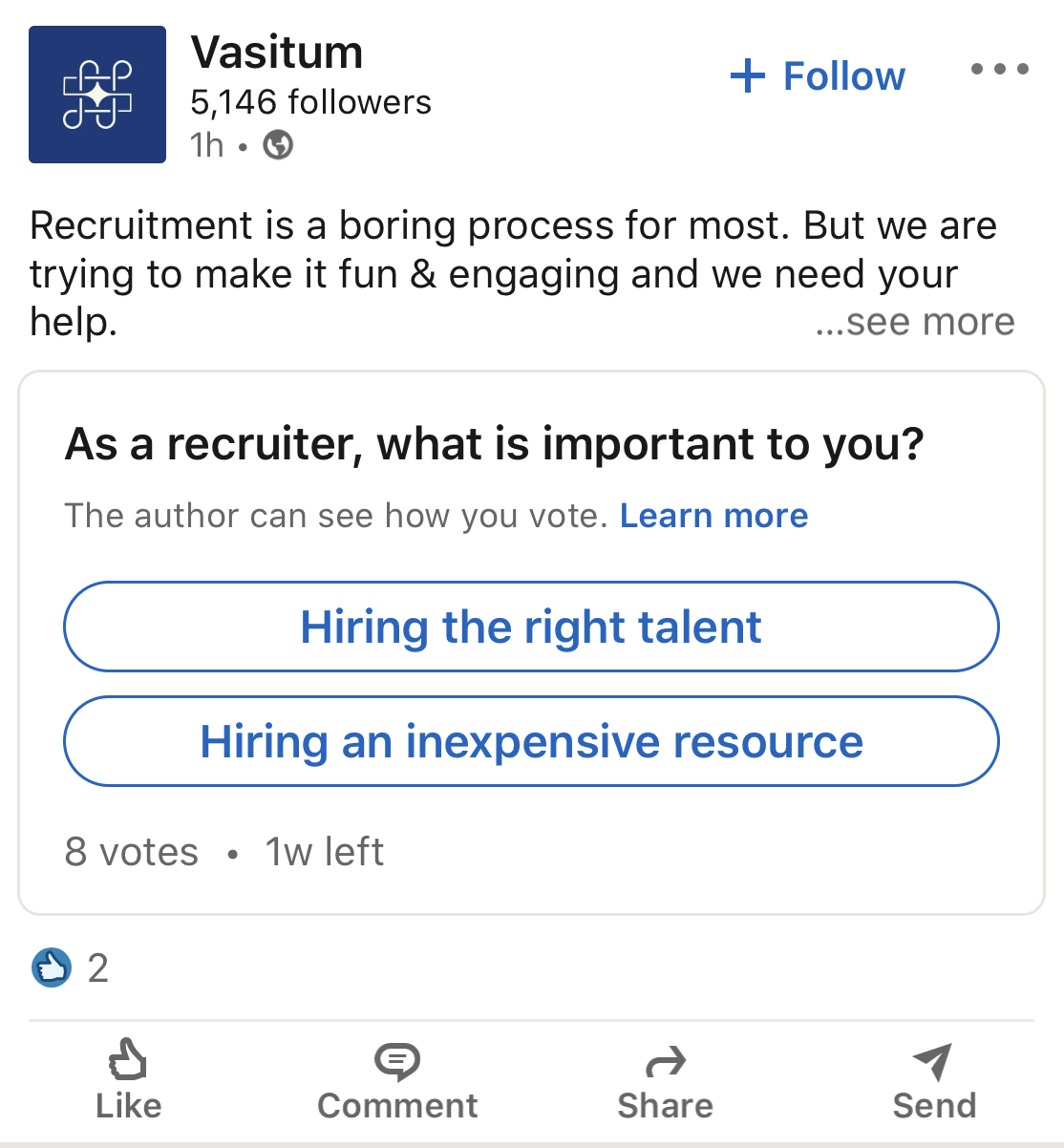
Task: Click the poll question heading
Action: pyautogui.click(x=494, y=444)
